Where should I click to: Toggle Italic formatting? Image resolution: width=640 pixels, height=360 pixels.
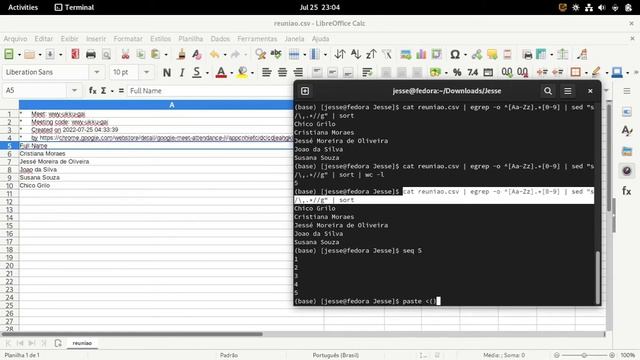tap(182, 72)
